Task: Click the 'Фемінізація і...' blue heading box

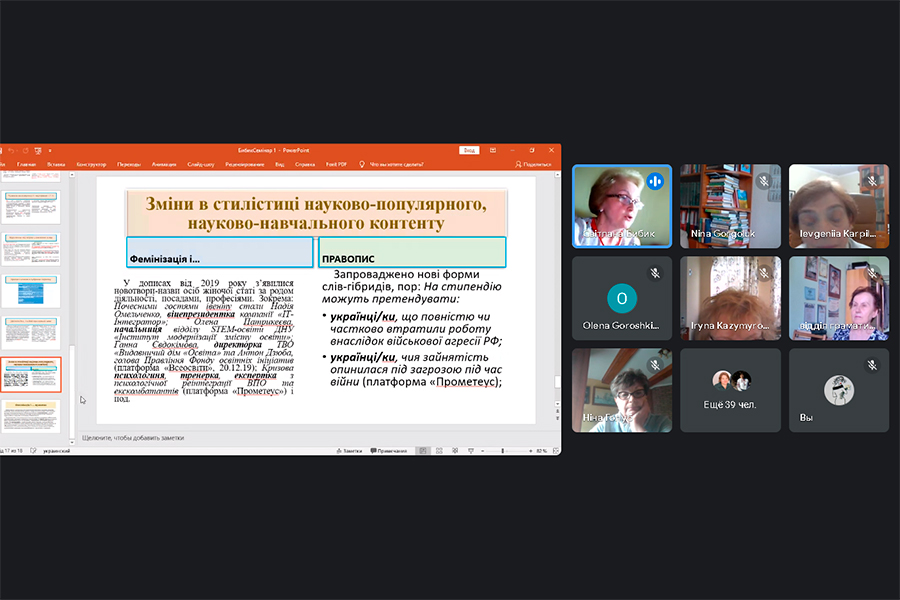Action: click(x=220, y=252)
